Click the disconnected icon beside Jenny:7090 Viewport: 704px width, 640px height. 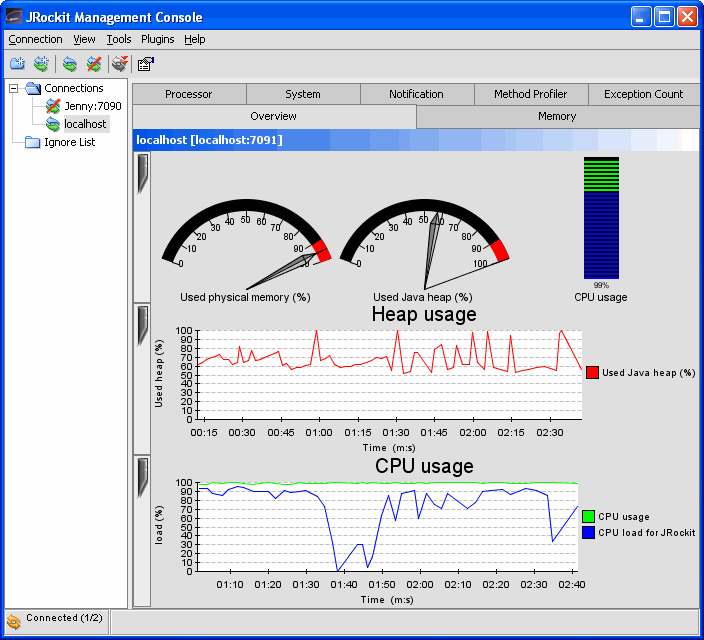[53, 106]
